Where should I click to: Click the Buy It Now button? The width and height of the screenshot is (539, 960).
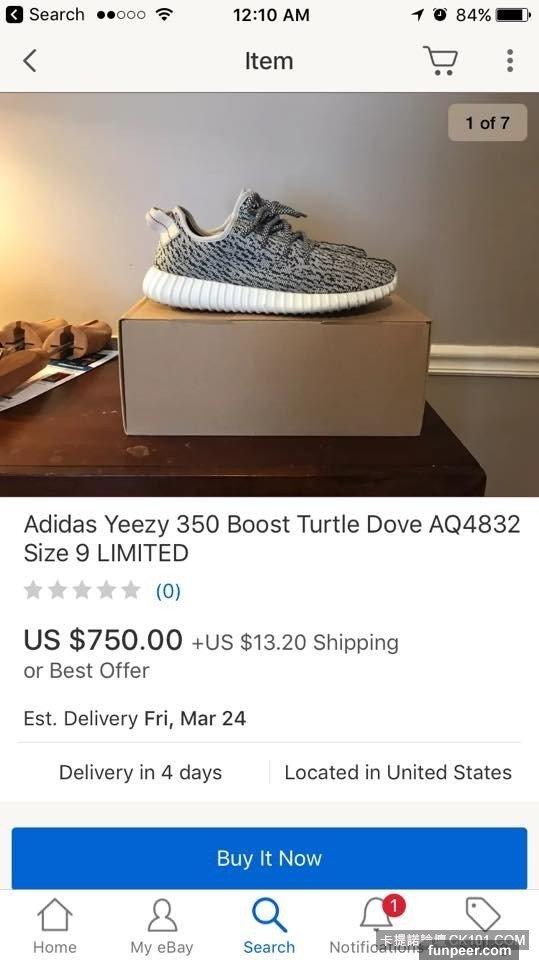point(270,858)
